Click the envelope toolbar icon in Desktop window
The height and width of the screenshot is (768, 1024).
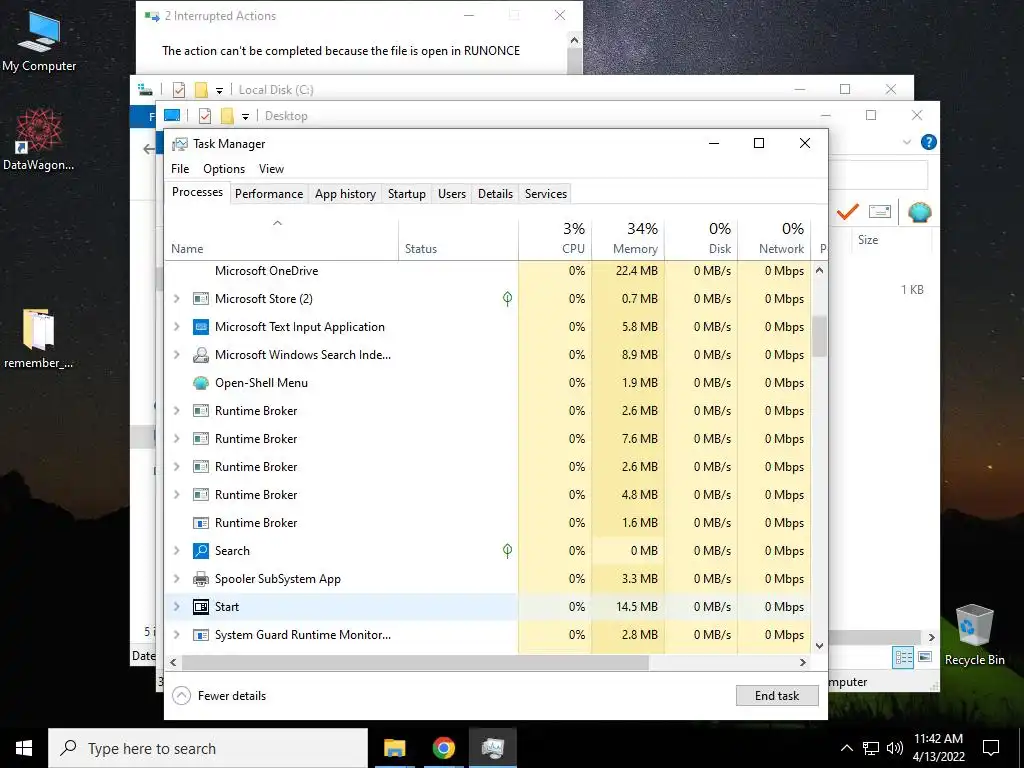(x=880, y=212)
